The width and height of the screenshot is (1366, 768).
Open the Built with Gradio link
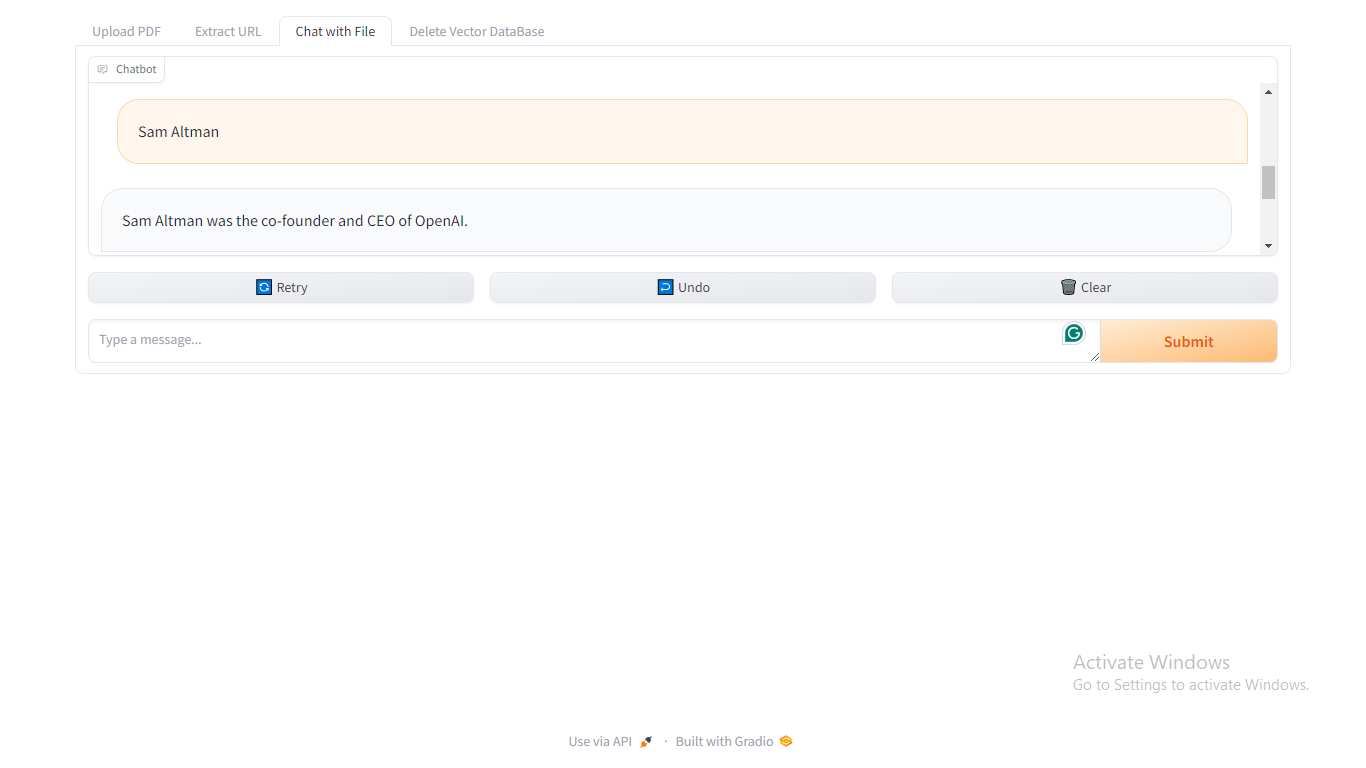click(734, 741)
